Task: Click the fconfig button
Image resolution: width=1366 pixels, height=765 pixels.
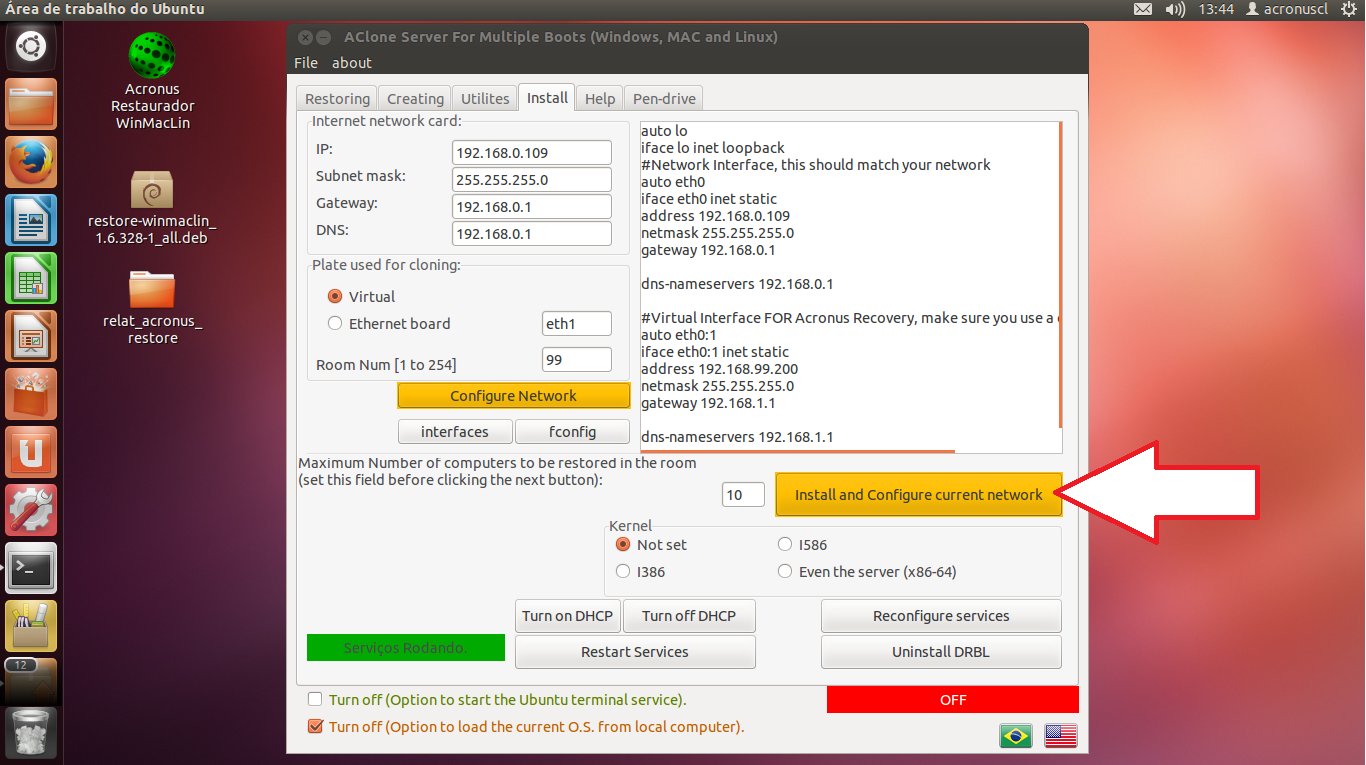Action: click(572, 432)
